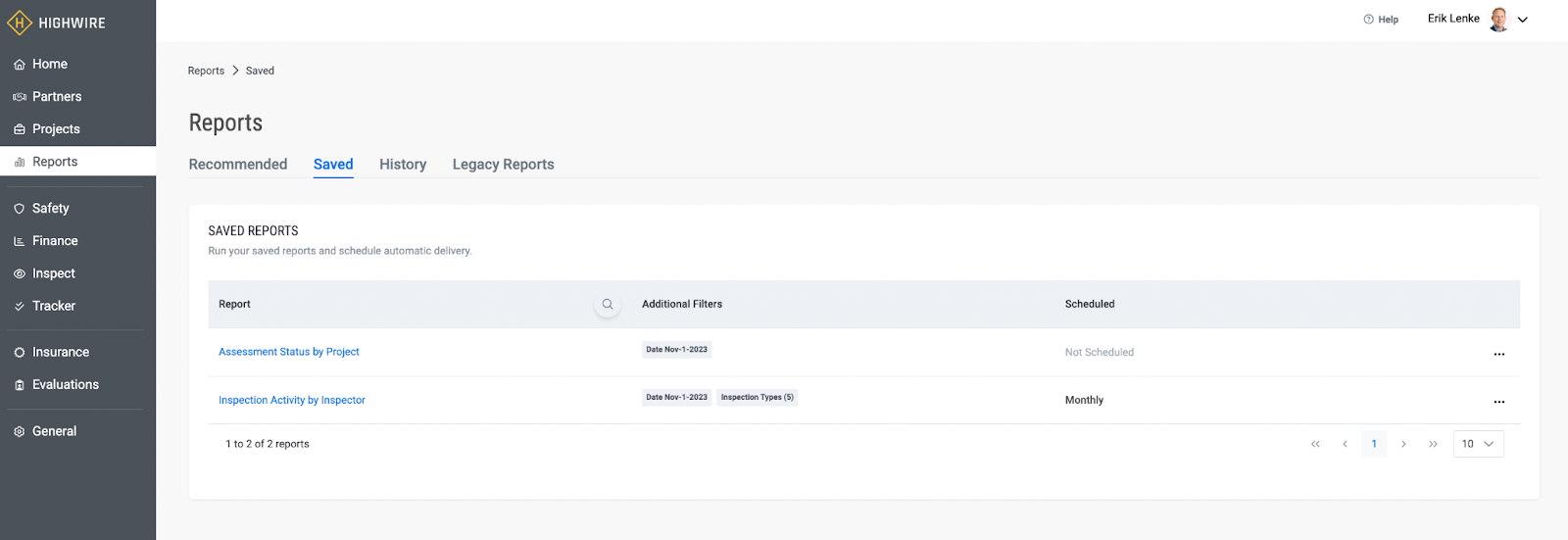Viewport: 1568px width, 540px height.
Task: Open the three-dot menu for Assessment Status report
Action: (1498, 354)
